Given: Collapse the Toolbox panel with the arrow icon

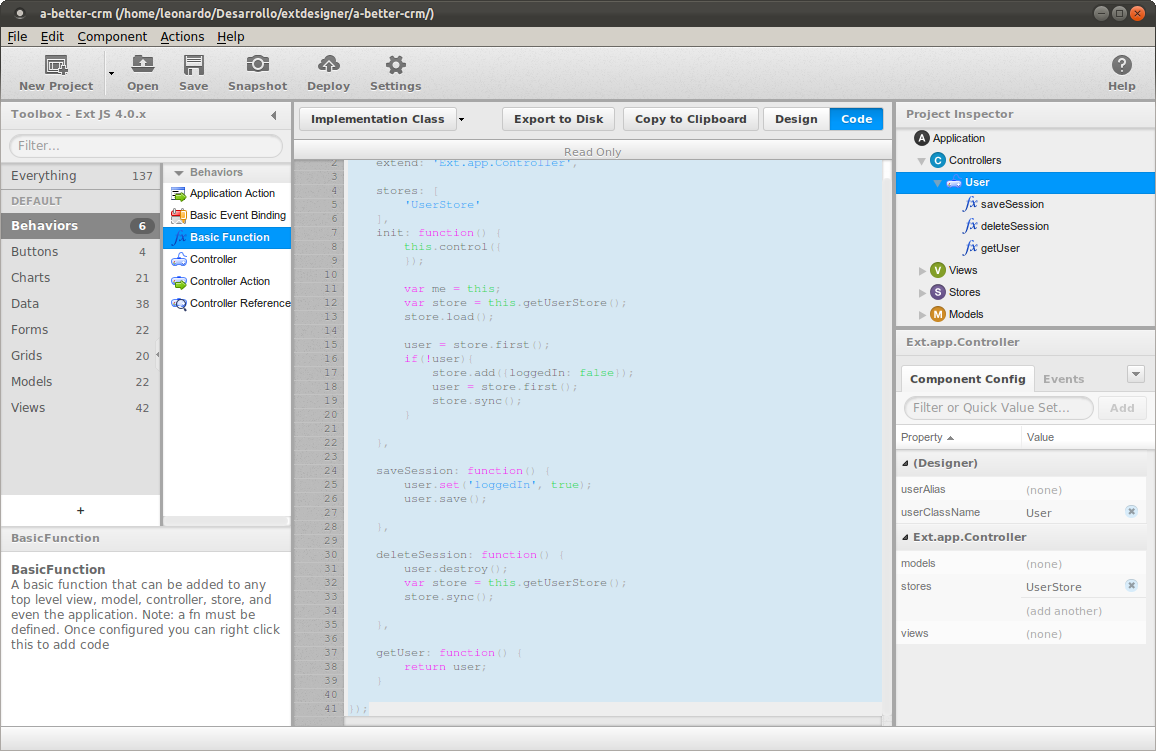Looking at the screenshot, I should tap(274, 115).
